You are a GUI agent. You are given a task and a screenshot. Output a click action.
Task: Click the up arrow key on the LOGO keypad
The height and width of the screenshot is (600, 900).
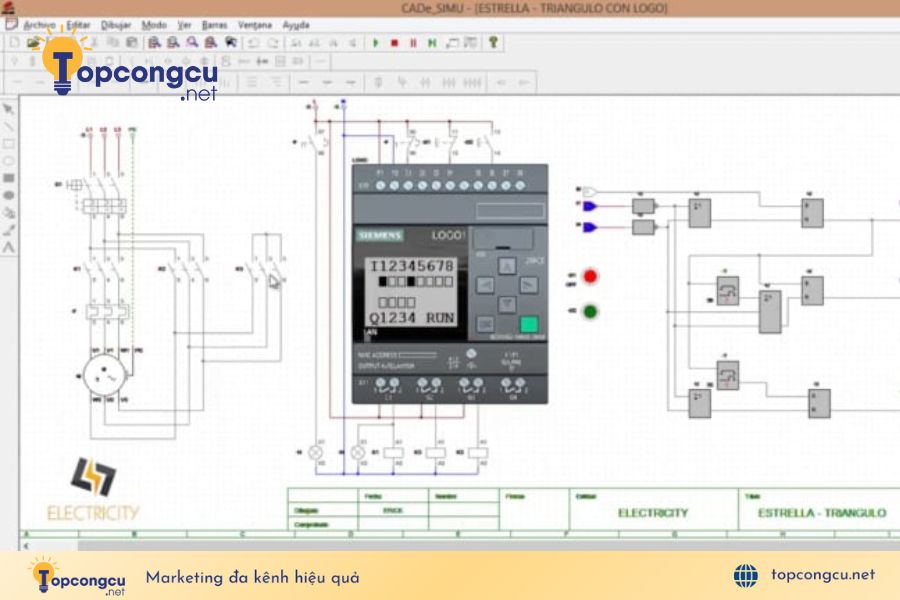click(x=507, y=266)
